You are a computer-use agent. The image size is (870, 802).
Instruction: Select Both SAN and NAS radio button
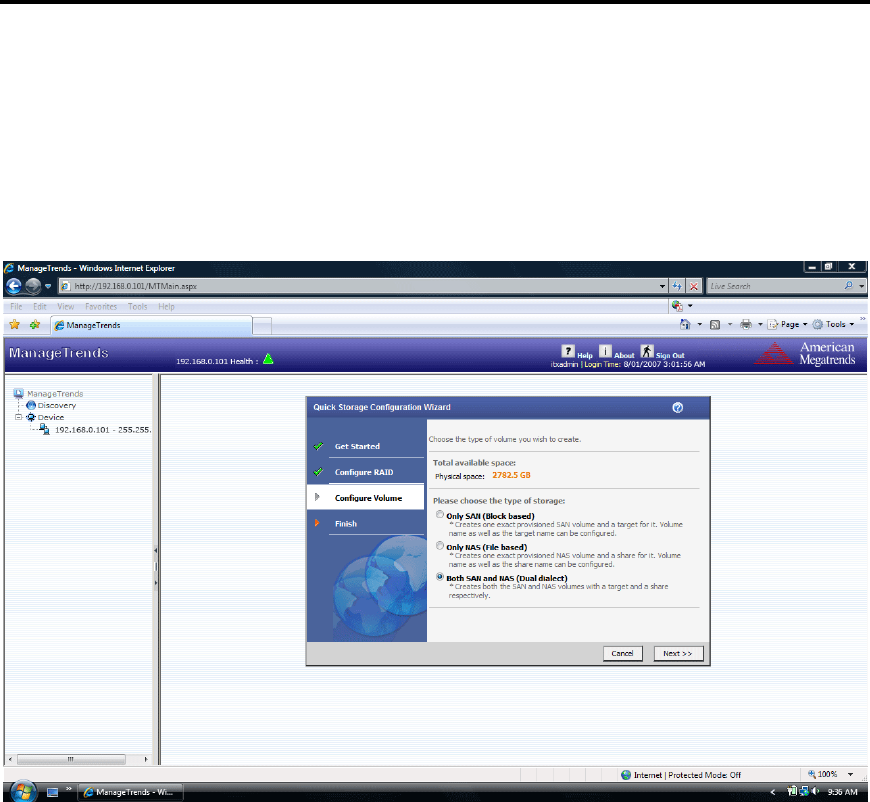point(440,577)
